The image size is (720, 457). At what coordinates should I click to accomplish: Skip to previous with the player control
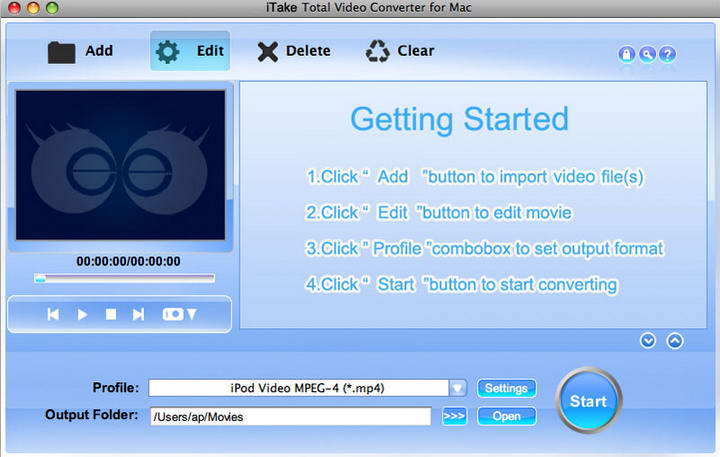[x=53, y=314]
